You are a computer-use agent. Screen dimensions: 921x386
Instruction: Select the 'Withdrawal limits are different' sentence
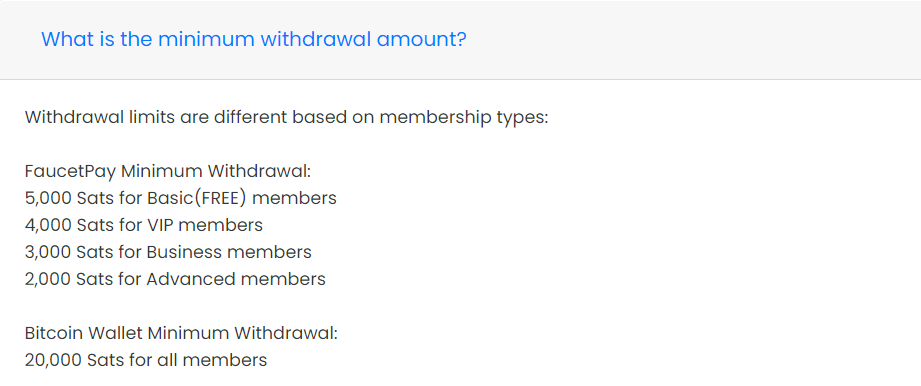click(x=286, y=118)
